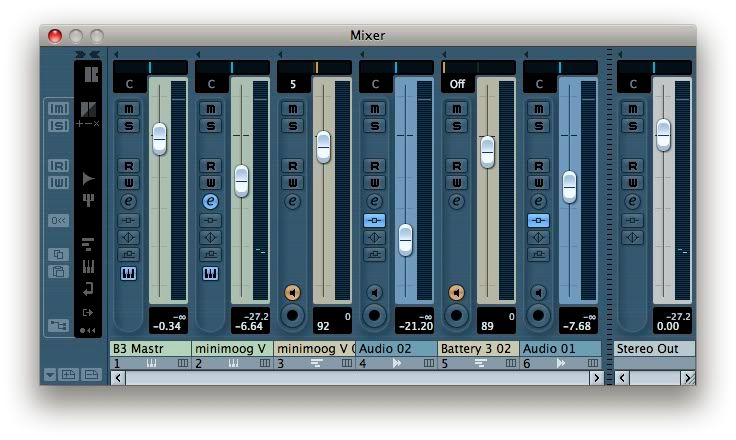Toggle FX return channels visibility icon
The image size is (736, 440).
coord(88,289)
